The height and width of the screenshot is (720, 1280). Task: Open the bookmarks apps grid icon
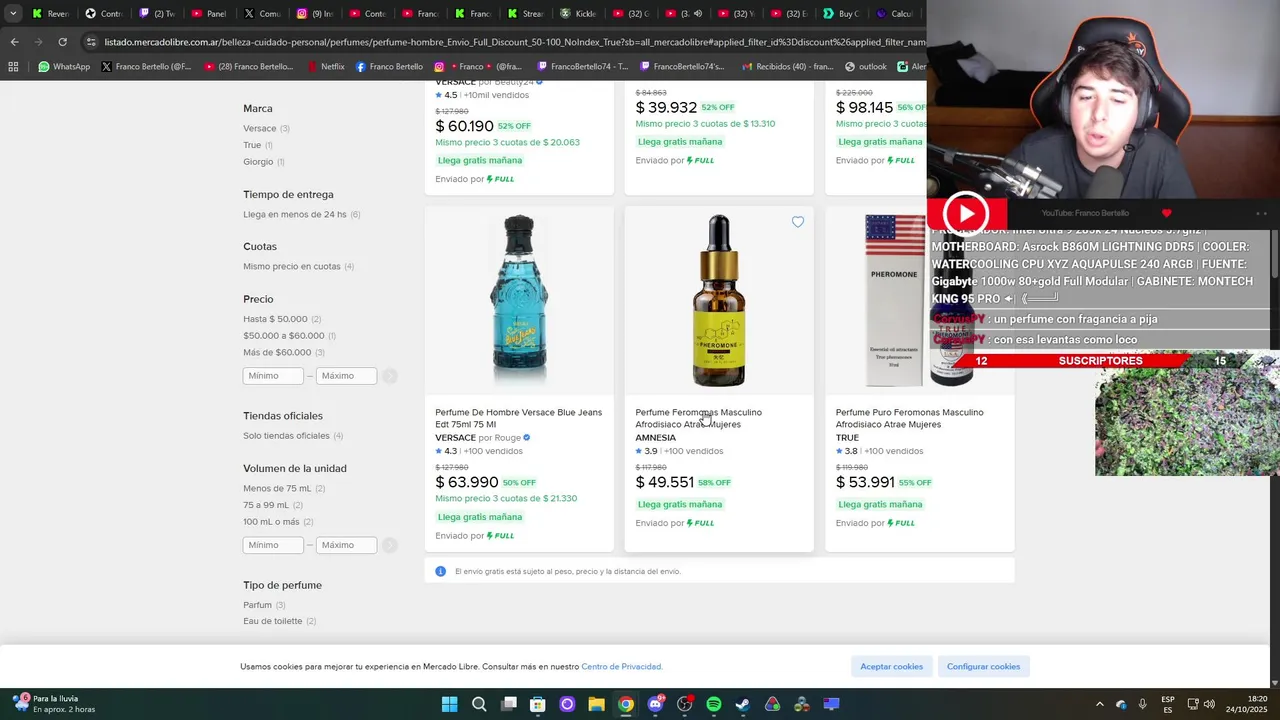click(13, 67)
